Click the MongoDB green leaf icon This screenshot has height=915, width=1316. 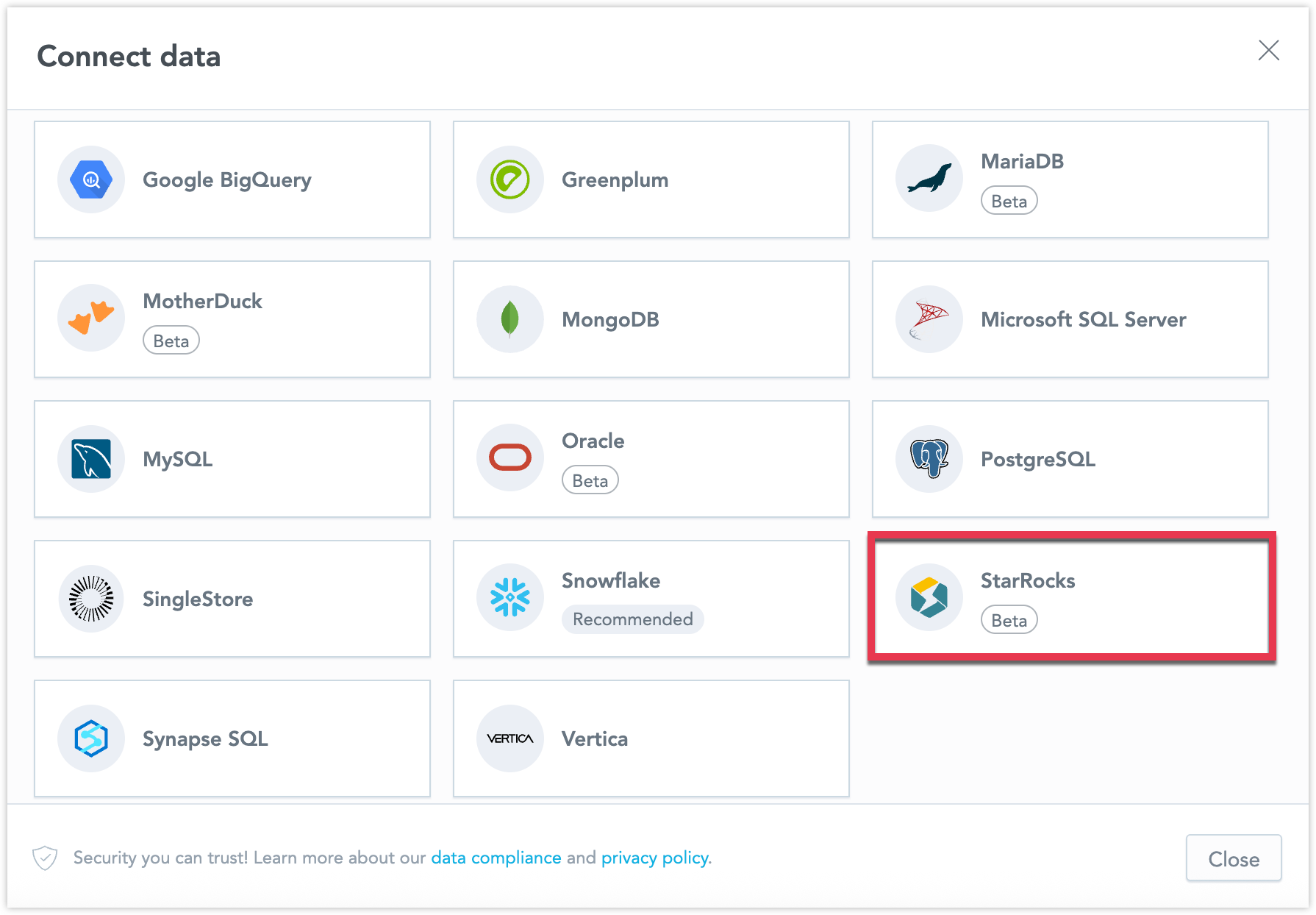tap(510, 319)
